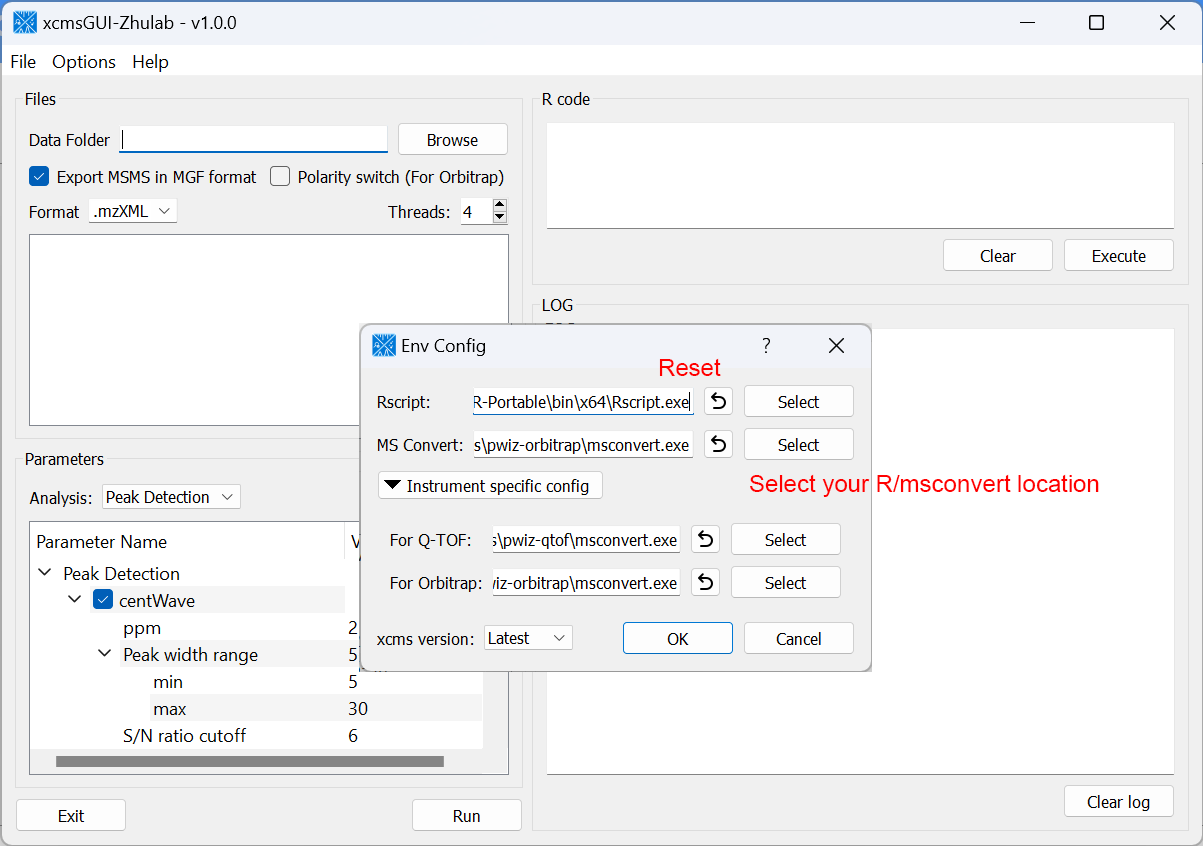Click the MS Convert path field
1204x846 pixels.
(583, 445)
